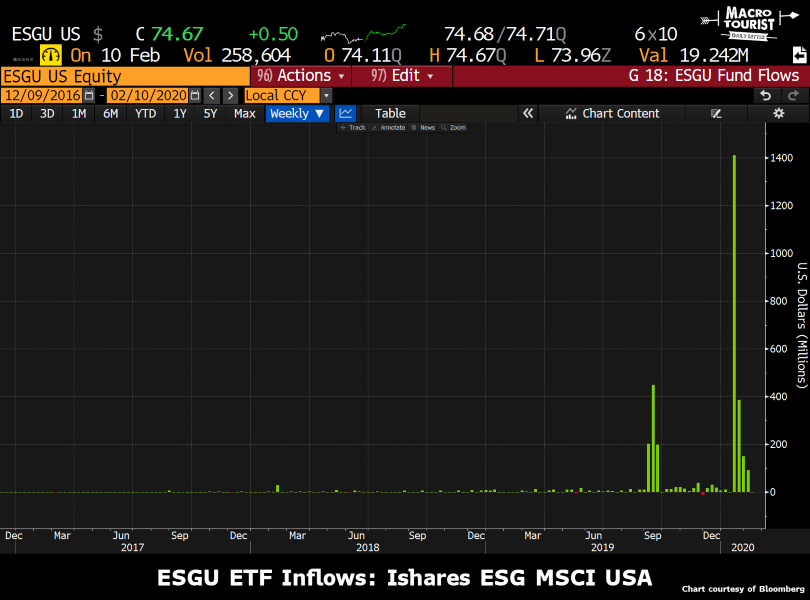Screen dimensions: 810x600
Task: Click the +0.50 price change value
Action: click(x=273, y=34)
